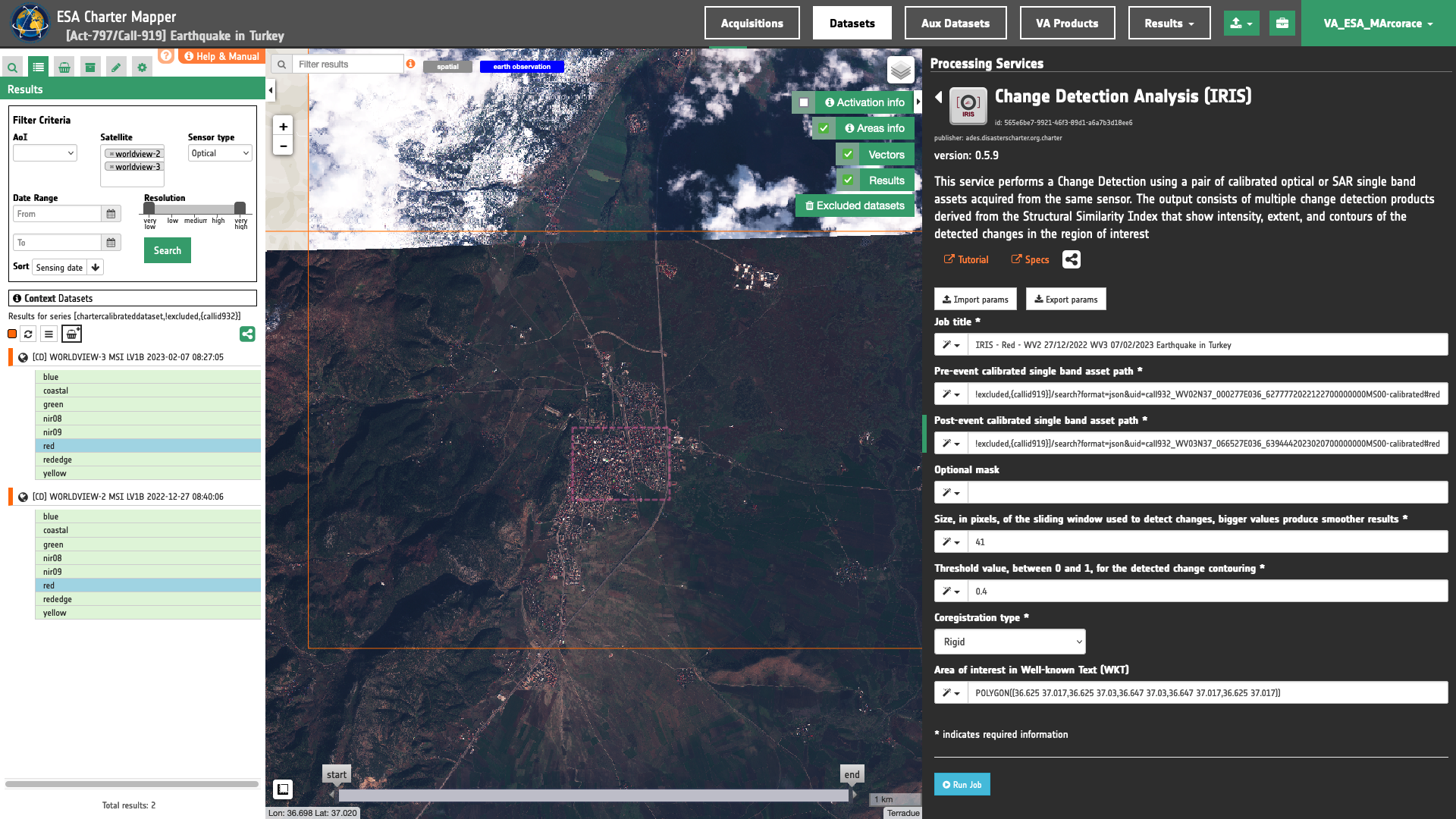Image resolution: width=1456 pixels, height=819 pixels.
Task: Open the Threshold value wand dropdown
Action: [951, 591]
